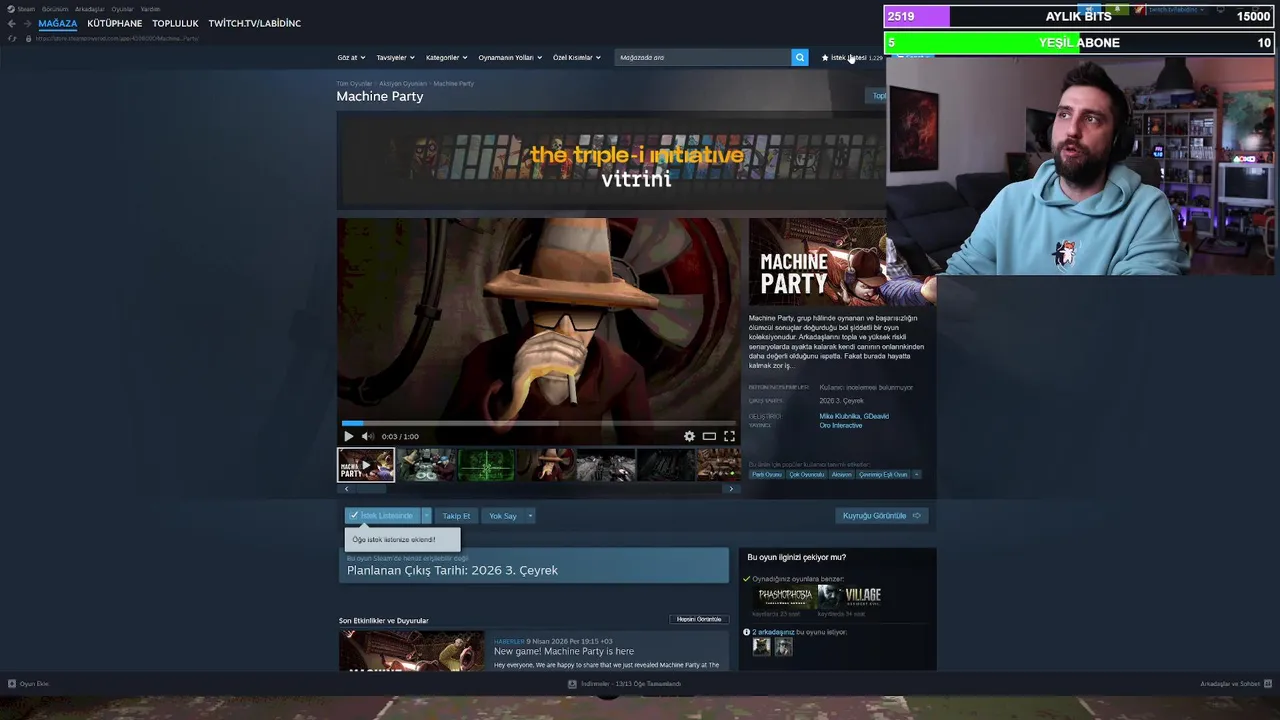Open dropdown arrow beside Yok Say
This screenshot has height=720, width=1280.
click(x=530, y=516)
